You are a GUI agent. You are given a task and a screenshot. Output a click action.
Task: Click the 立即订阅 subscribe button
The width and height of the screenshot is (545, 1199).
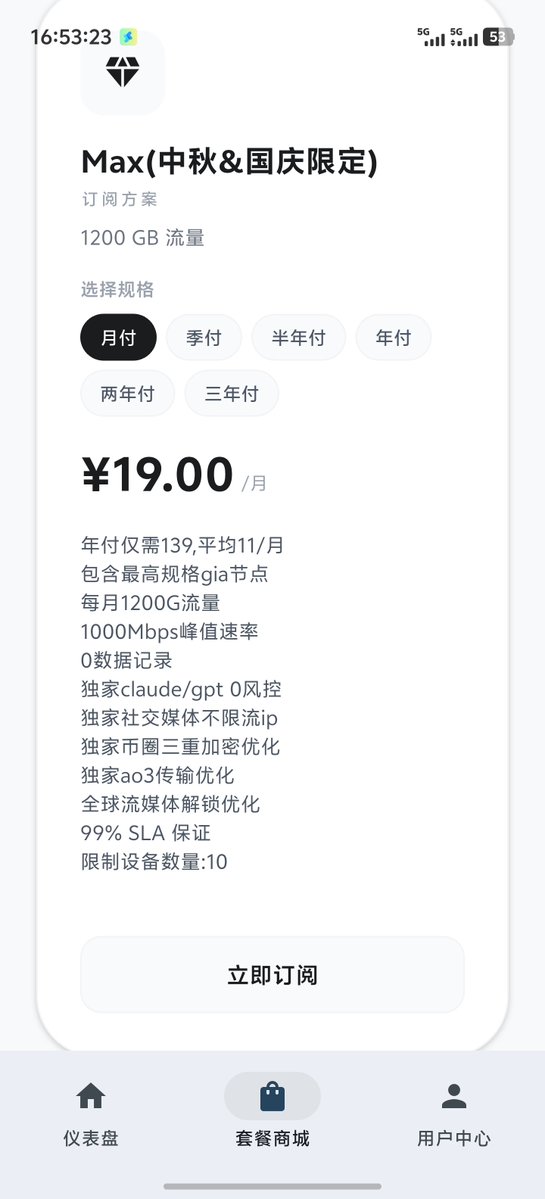coord(272,975)
